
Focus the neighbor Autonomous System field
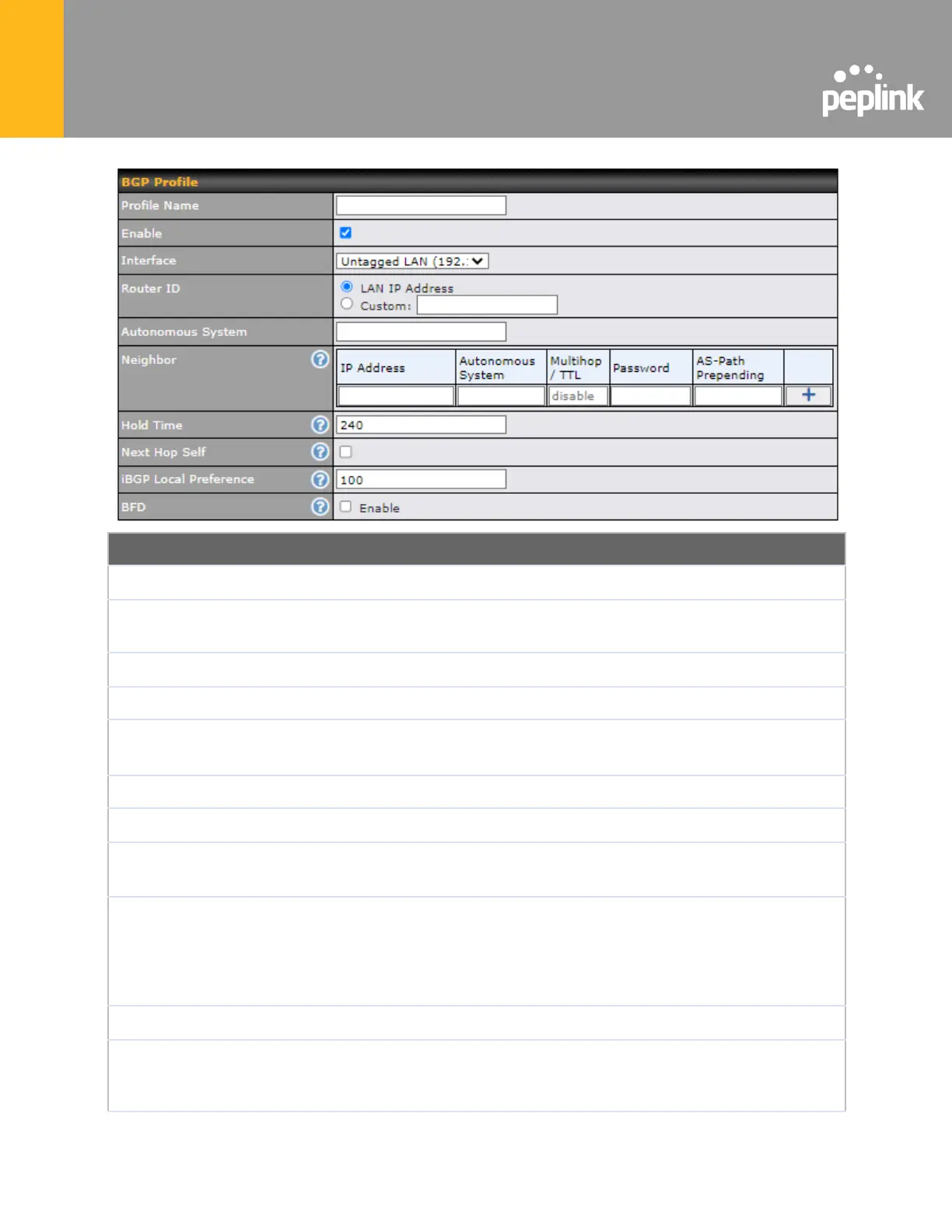[x=501, y=396]
